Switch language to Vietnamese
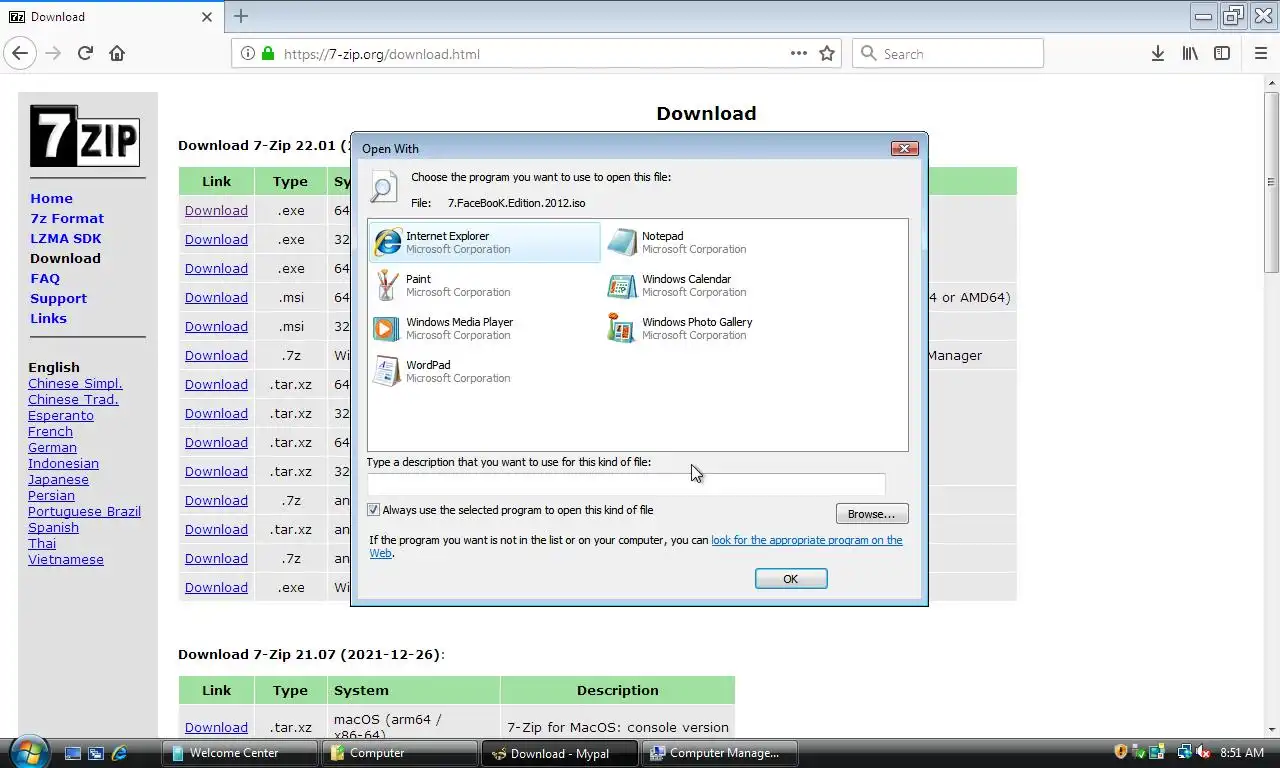The width and height of the screenshot is (1280, 768). coord(66,559)
